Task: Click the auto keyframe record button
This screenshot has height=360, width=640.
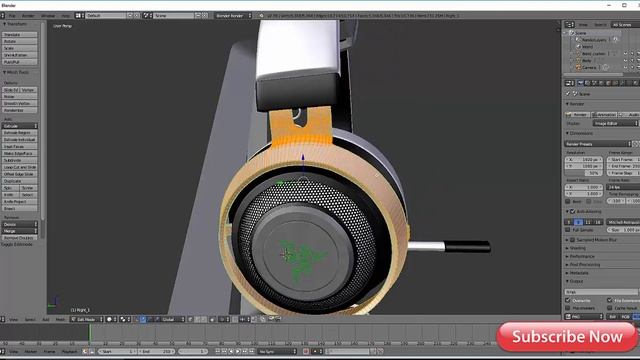Action: 305,351
